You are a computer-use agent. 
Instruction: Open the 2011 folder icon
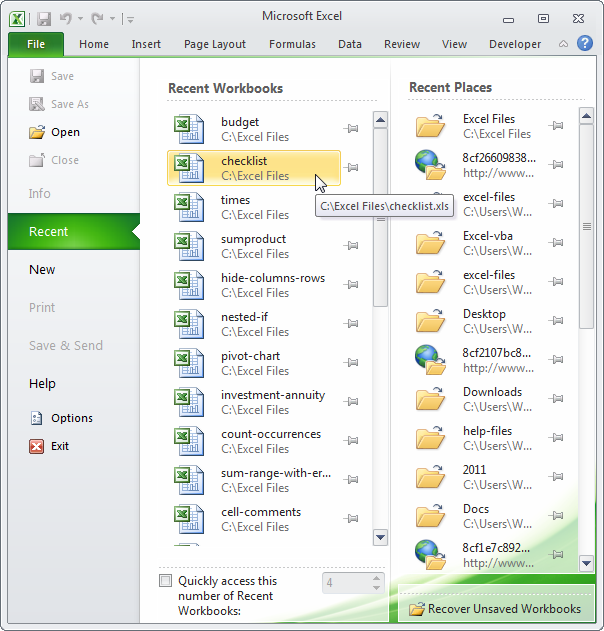[431, 477]
